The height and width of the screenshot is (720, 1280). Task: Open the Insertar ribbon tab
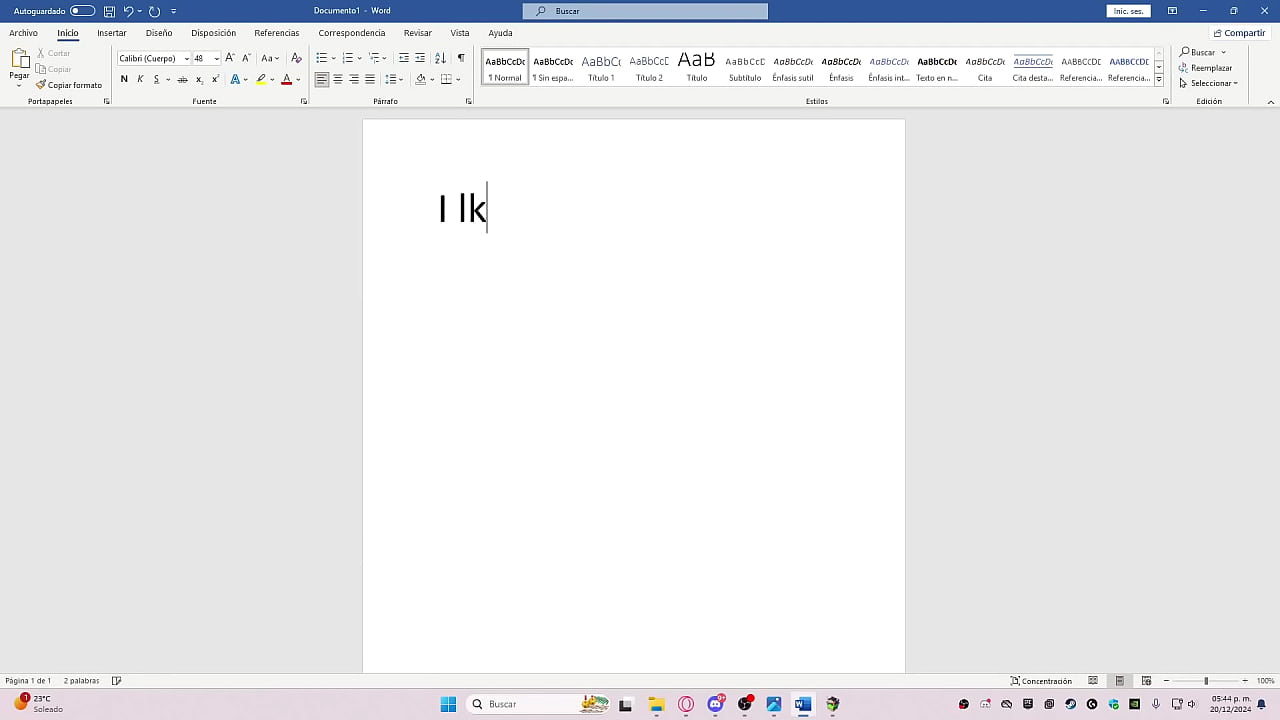pyautogui.click(x=112, y=33)
